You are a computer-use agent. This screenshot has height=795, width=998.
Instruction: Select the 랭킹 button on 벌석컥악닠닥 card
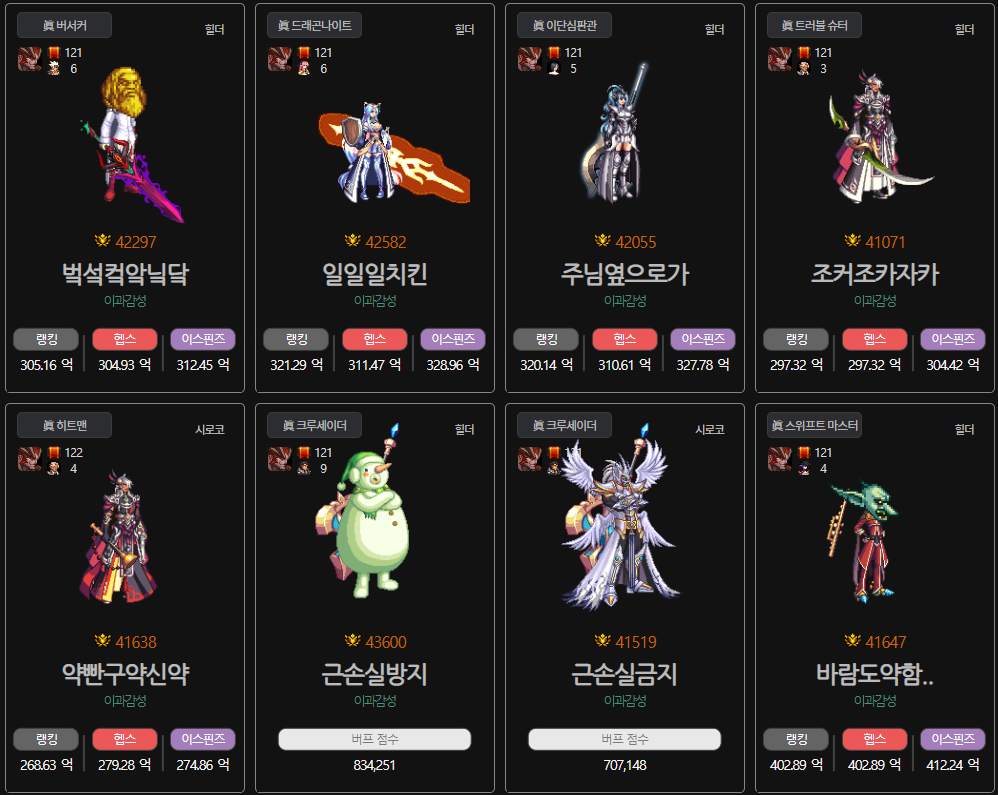click(46, 339)
